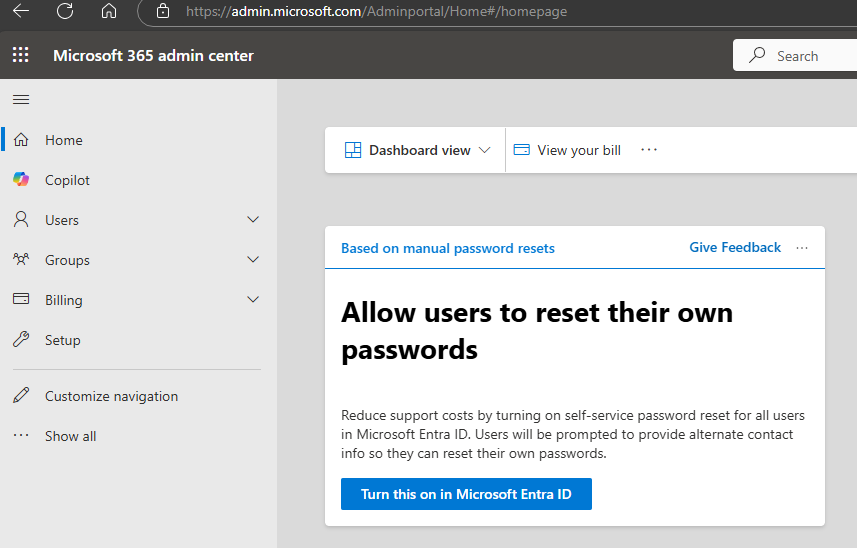This screenshot has width=857, height=548.
Task: Open Copilot from the sidebar icon
Action: click(21, 180)
